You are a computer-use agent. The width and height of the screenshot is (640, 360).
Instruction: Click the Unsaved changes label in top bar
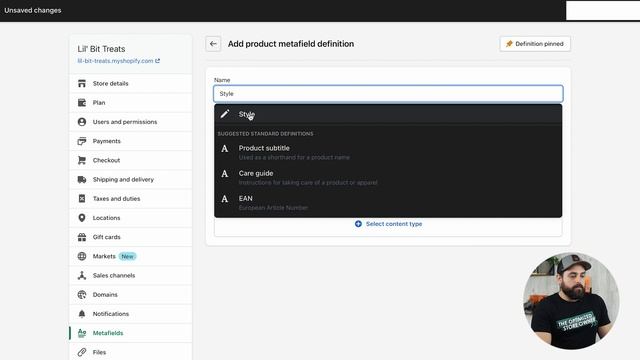point(33,10)
